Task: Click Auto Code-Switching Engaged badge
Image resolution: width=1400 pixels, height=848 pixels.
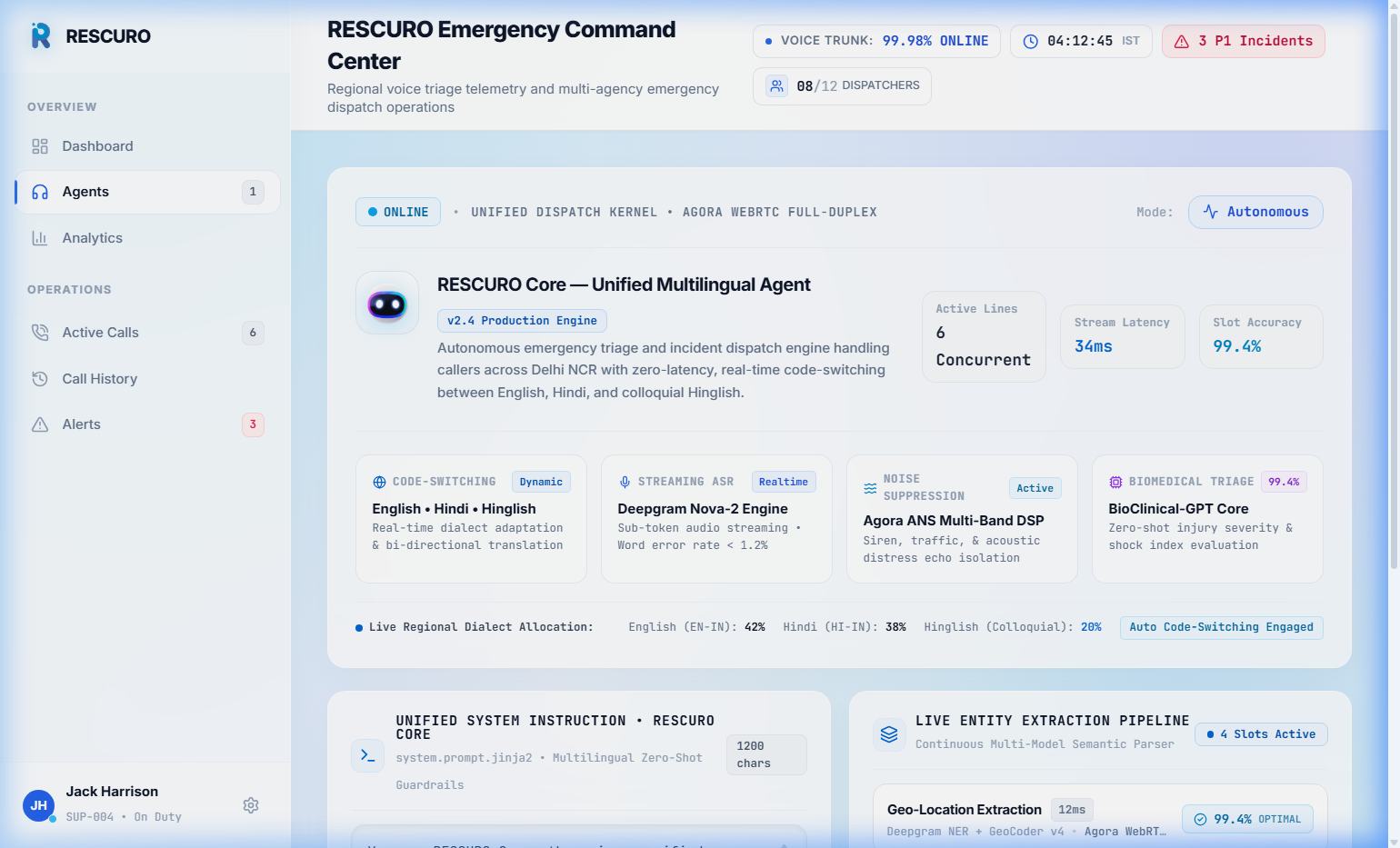Action: [x=1221, y=627]
